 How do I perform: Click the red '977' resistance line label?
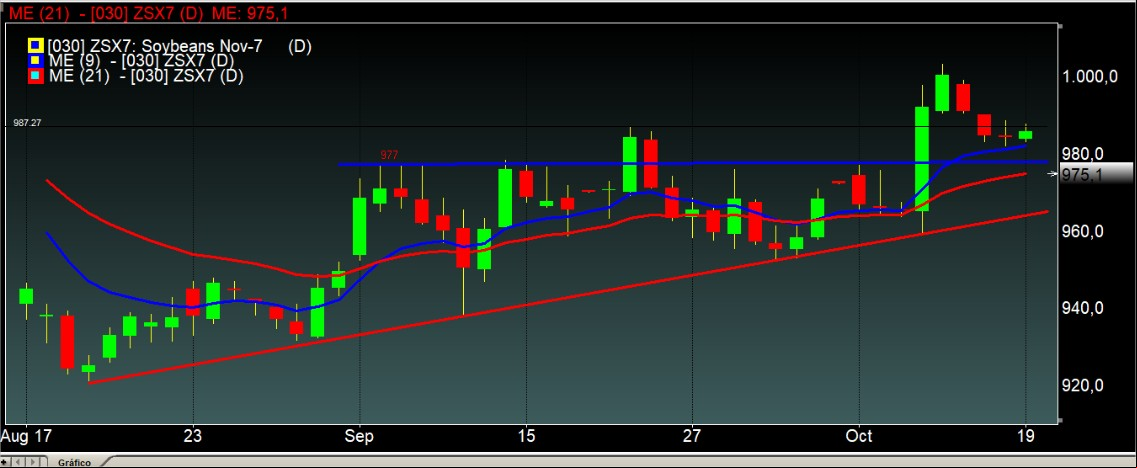click(389, 155)
